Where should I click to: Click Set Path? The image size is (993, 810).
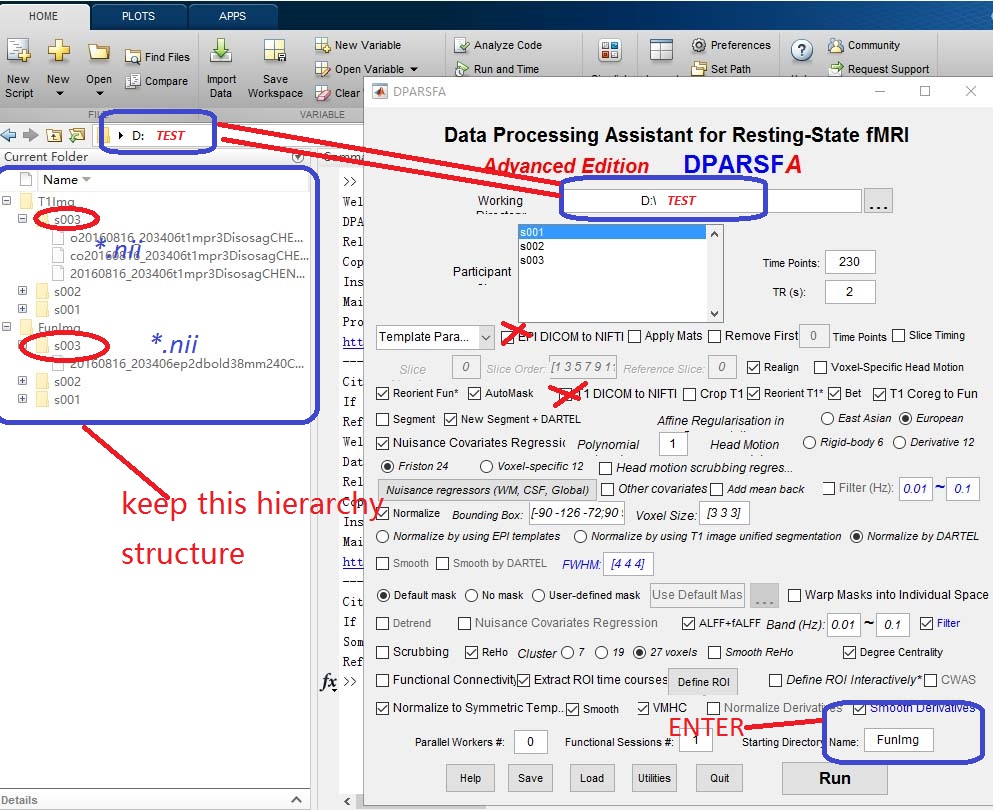[721, 68]
